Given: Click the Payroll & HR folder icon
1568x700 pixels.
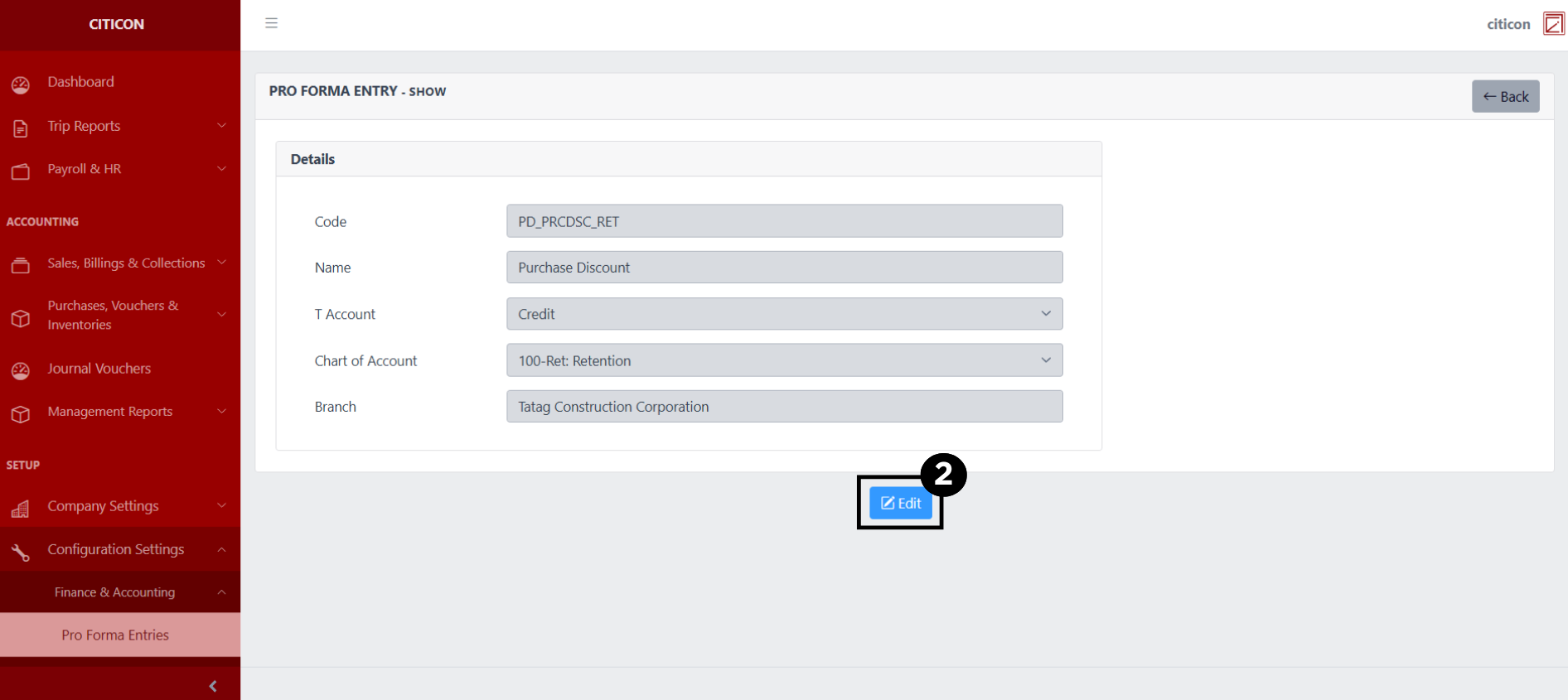Looking at the screenshot, I should tap(21, 171).
